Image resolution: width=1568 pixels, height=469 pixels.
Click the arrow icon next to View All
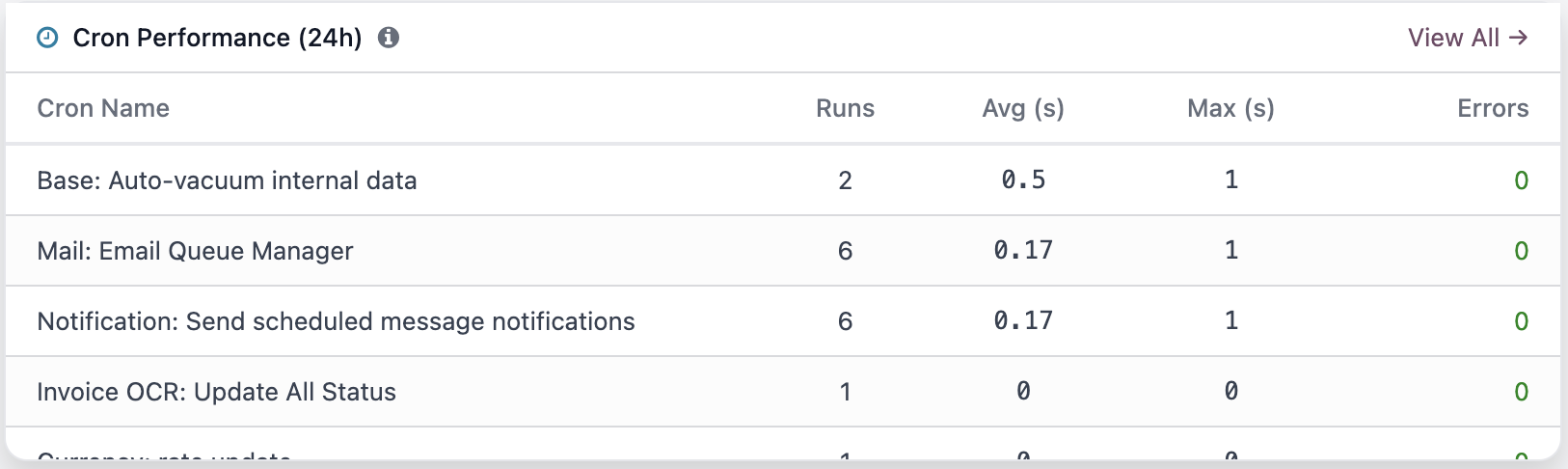(1519, 38)
